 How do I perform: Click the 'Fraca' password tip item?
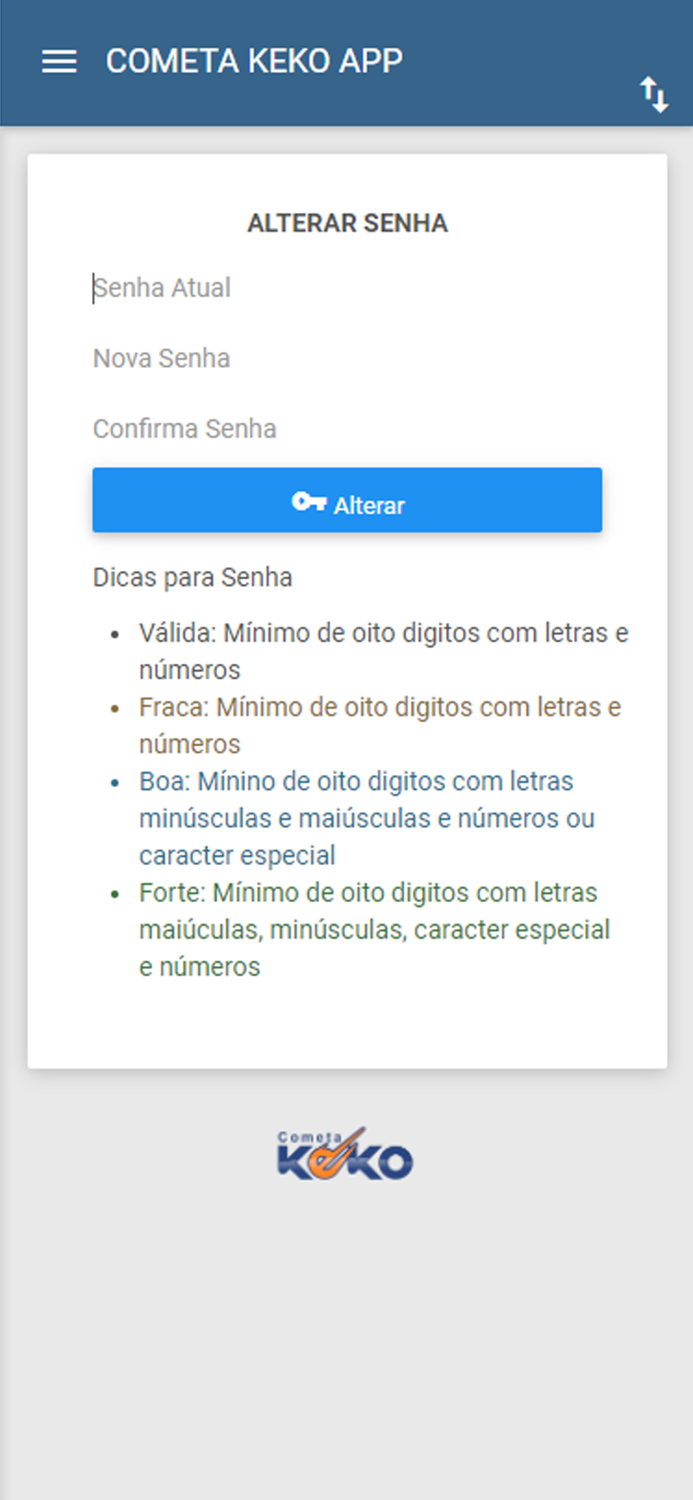coord(379,725)
